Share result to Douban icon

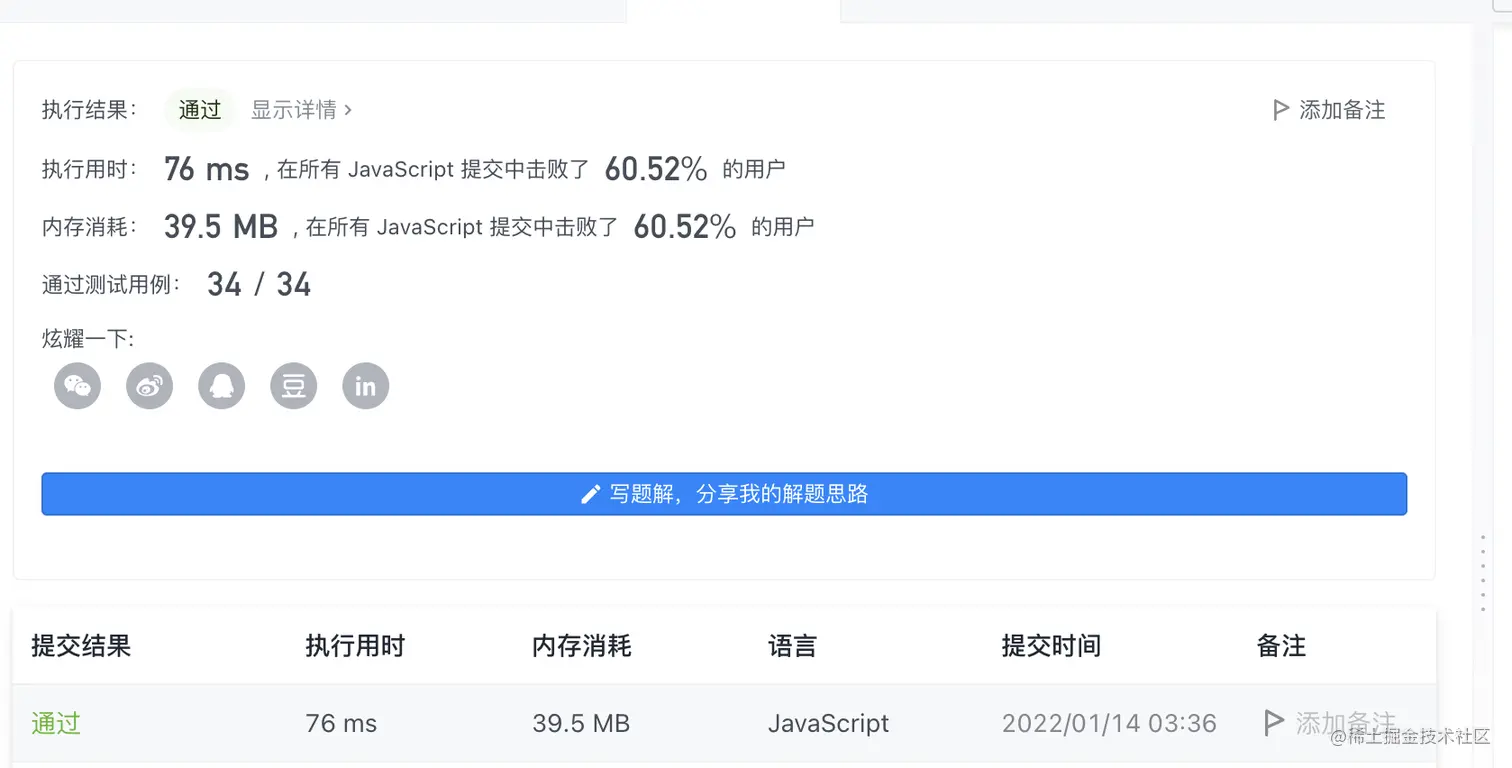point(293,385)
